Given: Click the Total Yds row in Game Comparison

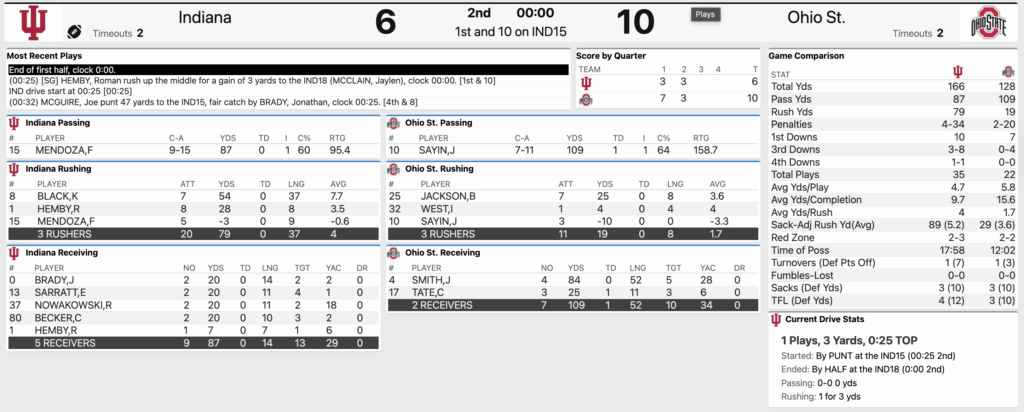Looking at the screenshot, I should [890, 86].
